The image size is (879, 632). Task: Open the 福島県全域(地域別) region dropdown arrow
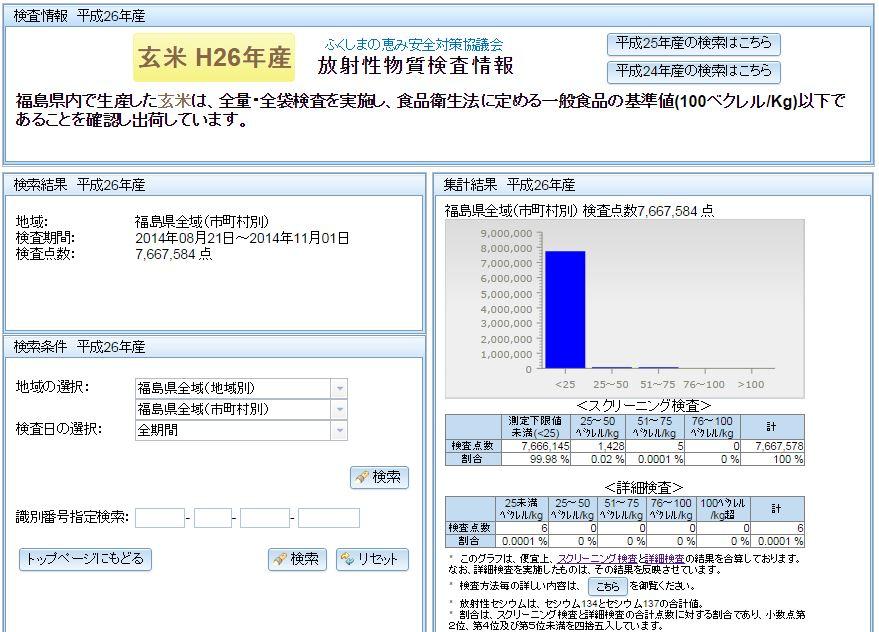[339, 388]
